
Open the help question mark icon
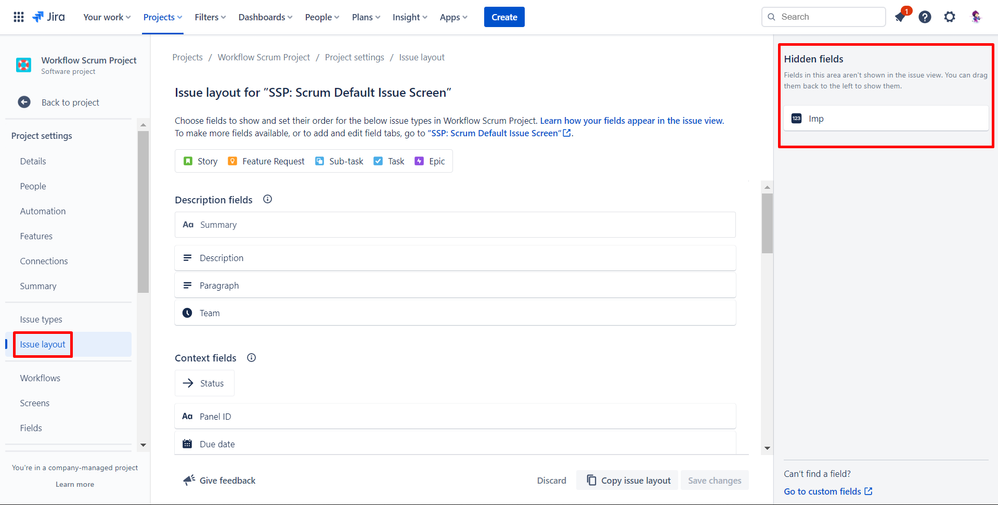[x=925, y=17]
